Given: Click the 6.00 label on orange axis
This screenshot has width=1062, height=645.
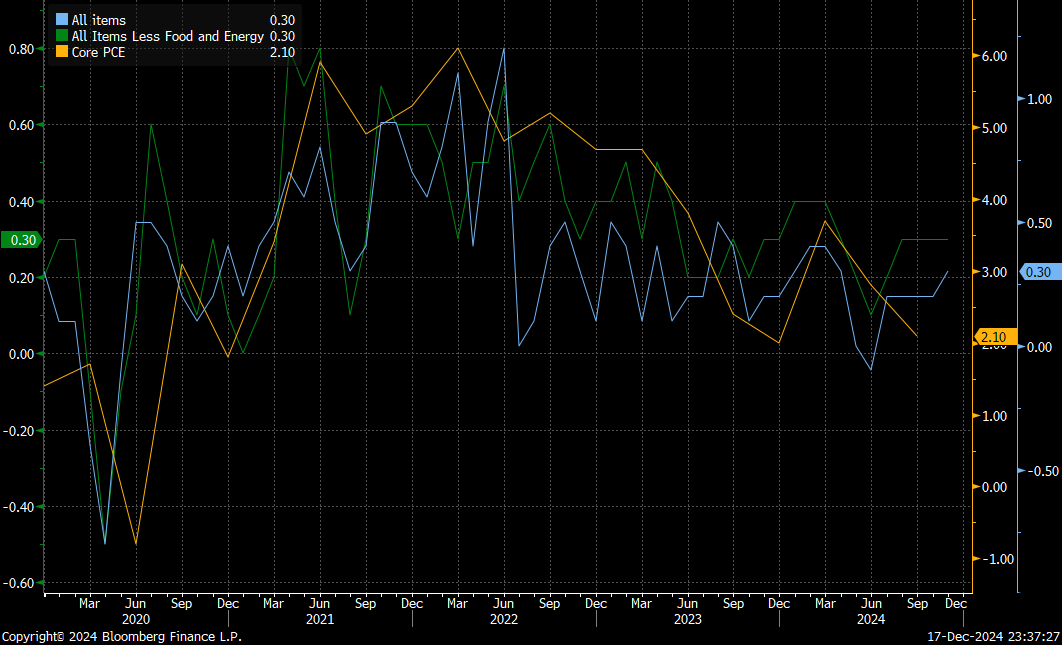Looking at the screenshot, I should coord(993,57).
